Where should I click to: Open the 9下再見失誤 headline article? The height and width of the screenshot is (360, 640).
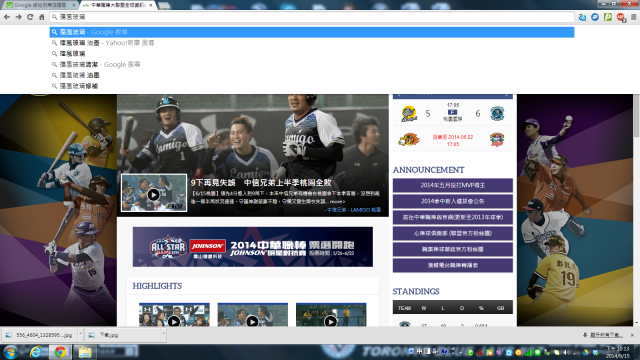[261, 182]
